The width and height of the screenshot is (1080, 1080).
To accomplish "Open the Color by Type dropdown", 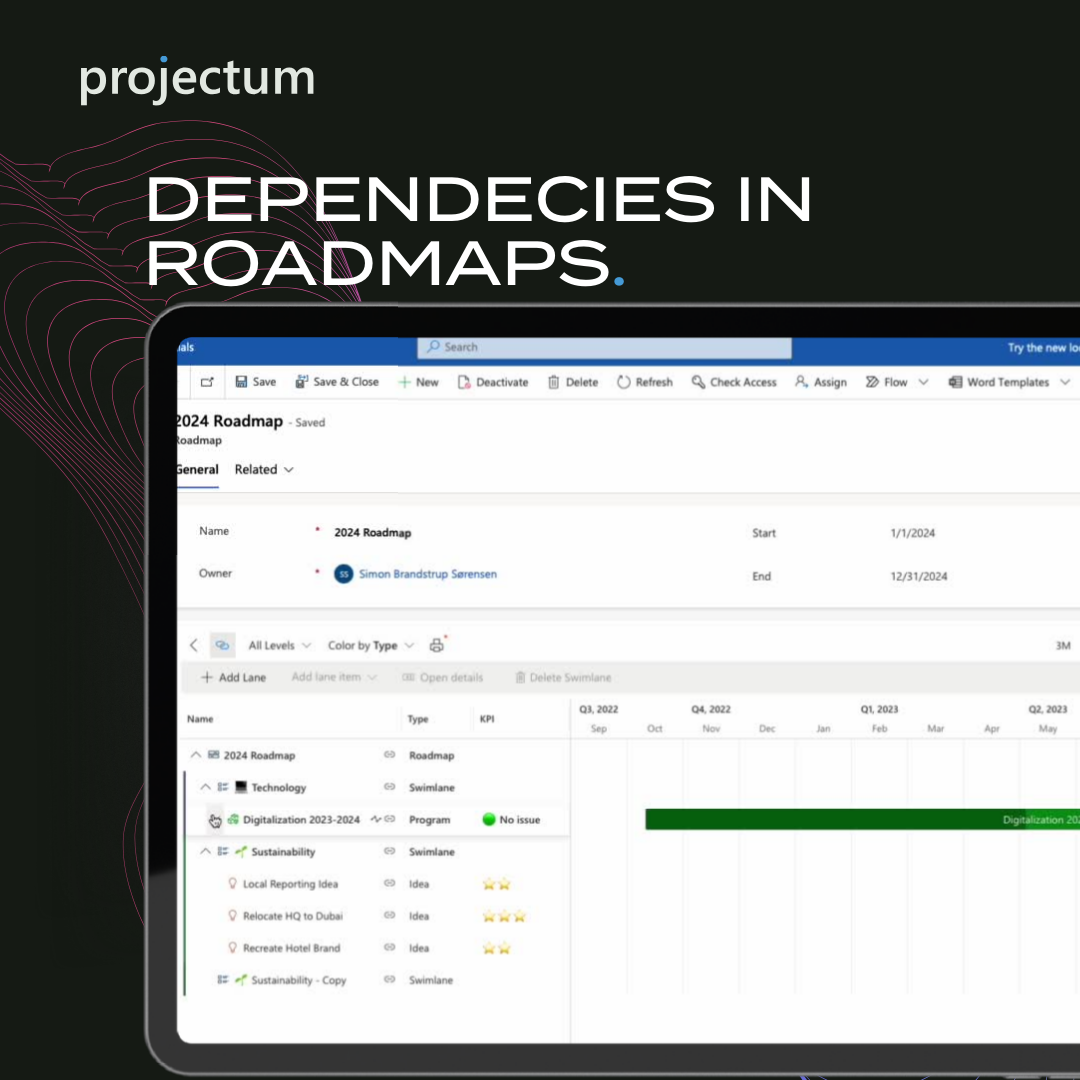I will tap(371, 645).
